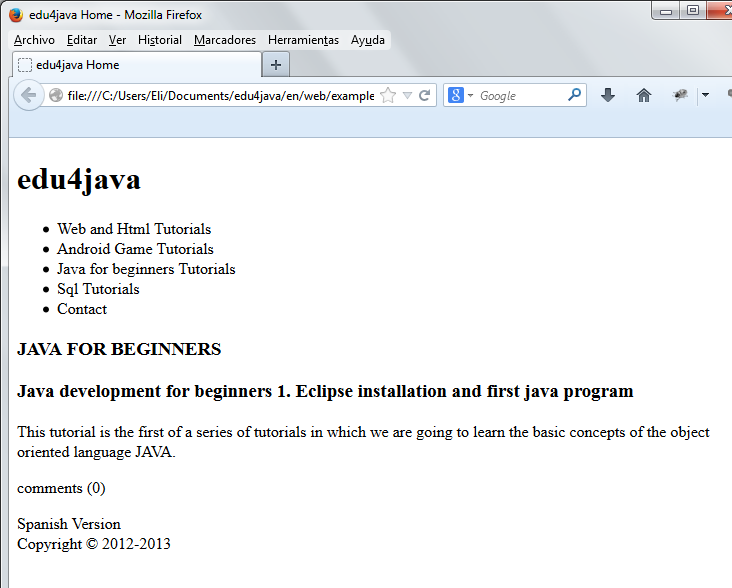Click 'Java for beginners Tutorials' list item

point(146,269)
